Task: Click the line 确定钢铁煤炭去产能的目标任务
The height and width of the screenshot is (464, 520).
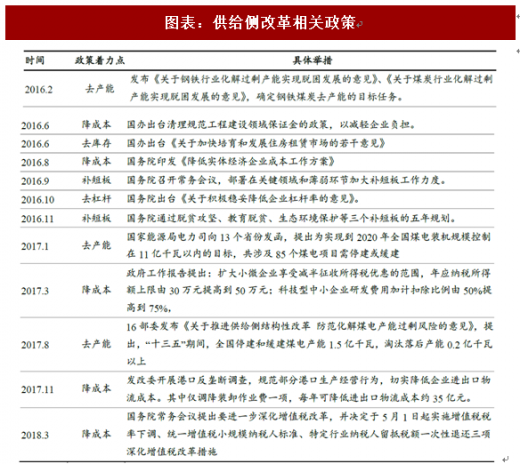Action: point(266,97)
